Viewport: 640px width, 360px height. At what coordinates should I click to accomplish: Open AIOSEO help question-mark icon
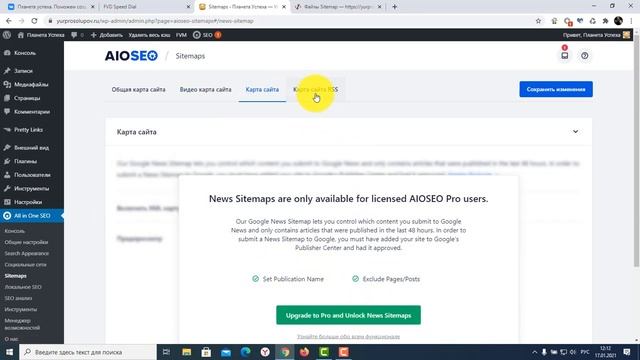[x=584, y=56]
